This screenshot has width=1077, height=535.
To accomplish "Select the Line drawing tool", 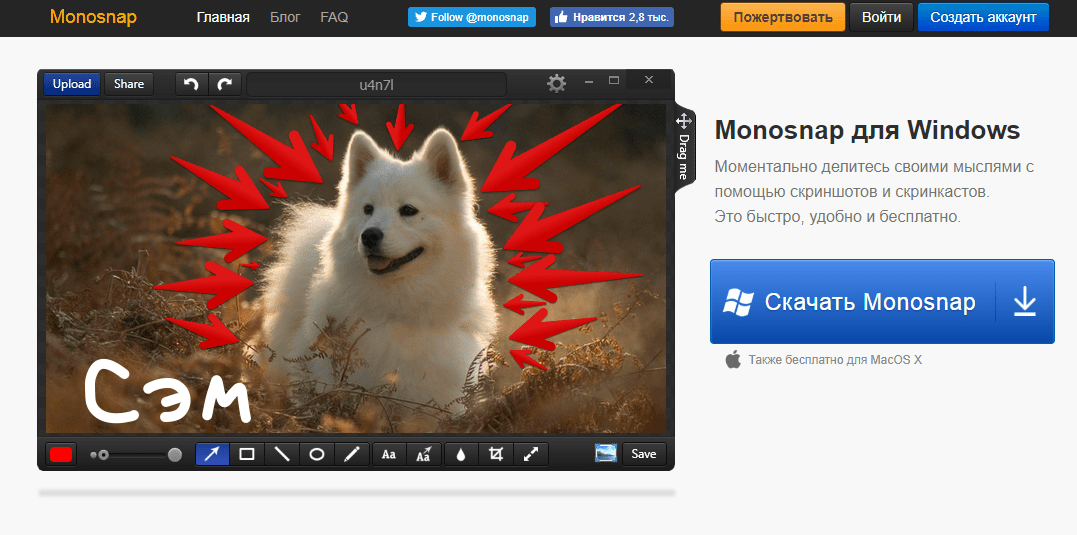I will (x=282, y=454).
